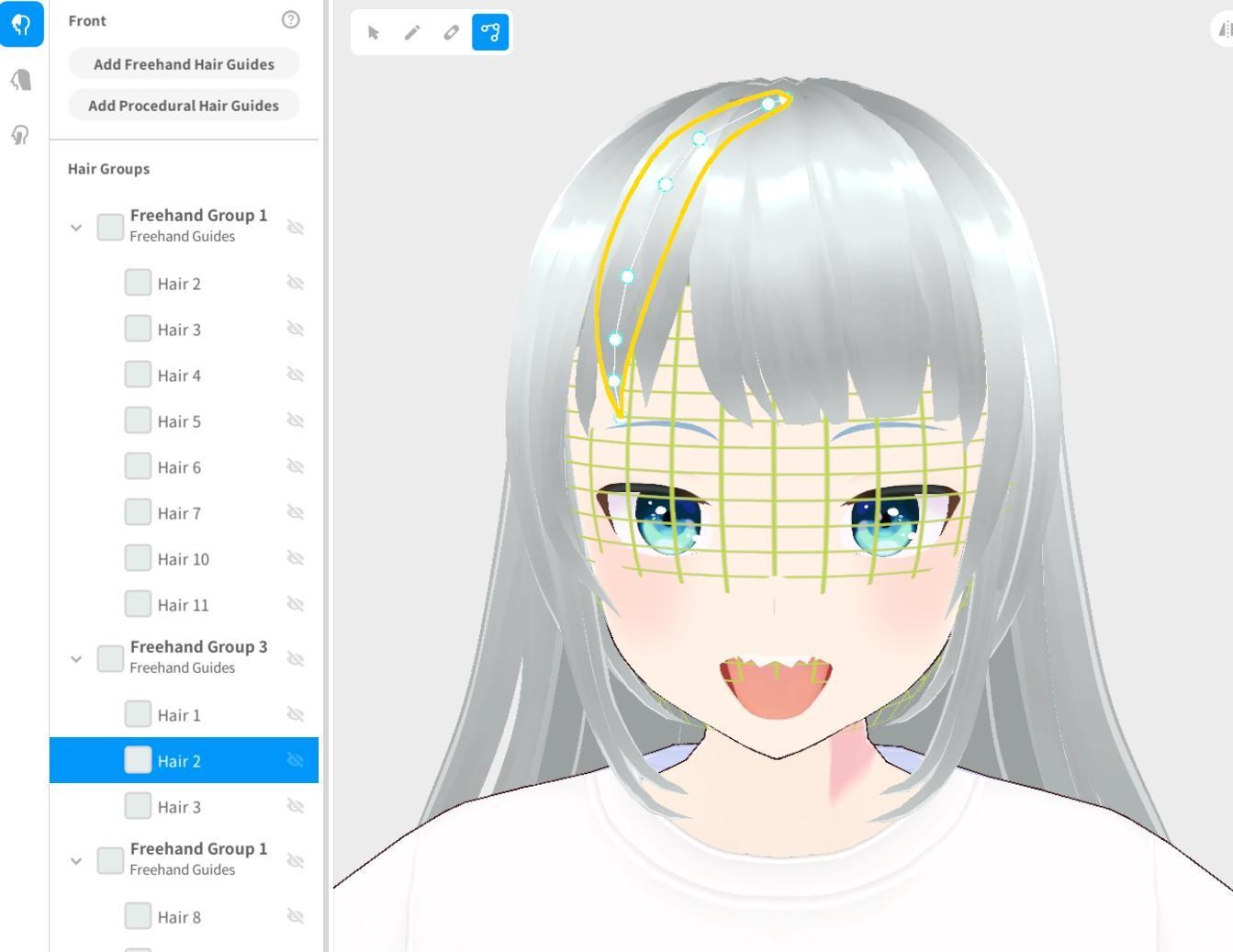Toggle visibility of Hair 11
Viewport: 1233px width, 952px height.
(x=296, y=603)
